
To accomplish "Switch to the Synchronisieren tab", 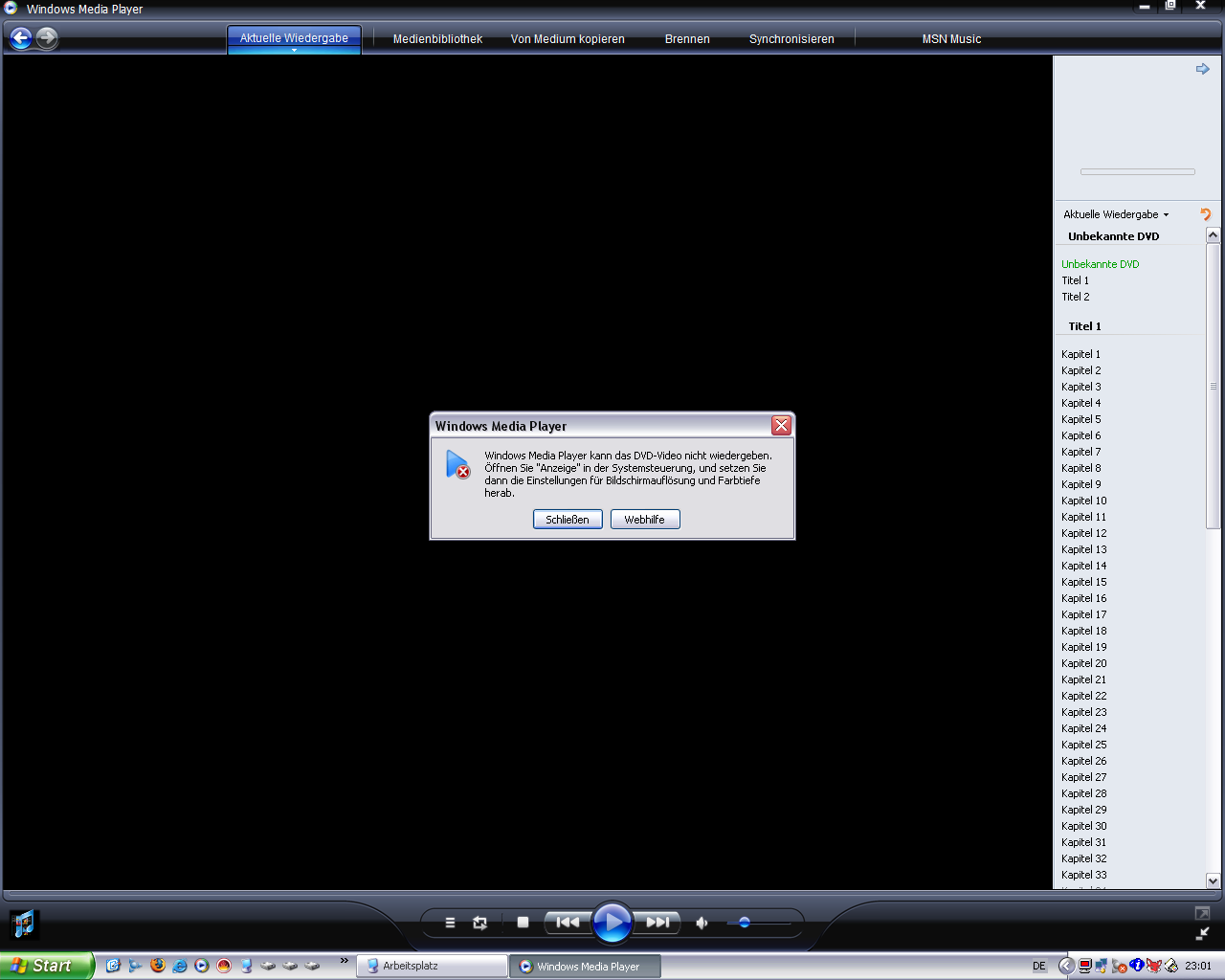I will [x=791, y=39].
